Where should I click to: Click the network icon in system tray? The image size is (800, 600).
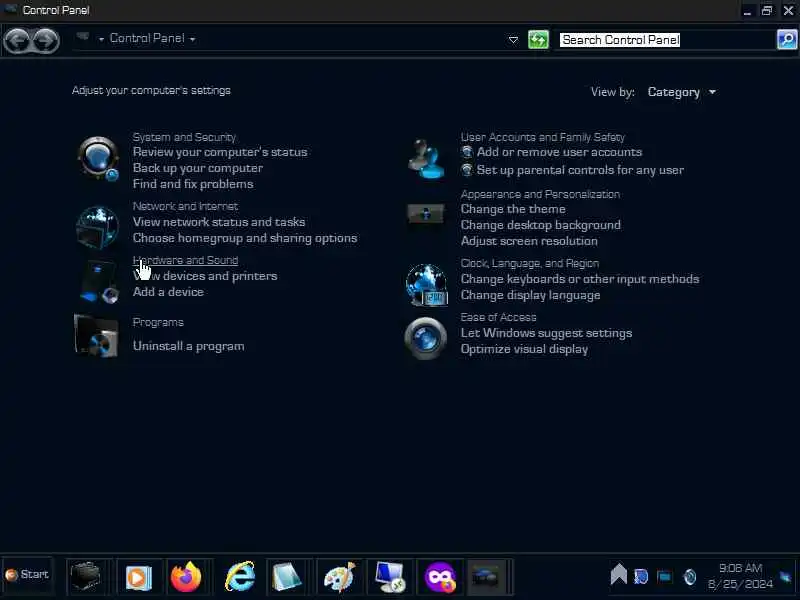click(664, 577)
